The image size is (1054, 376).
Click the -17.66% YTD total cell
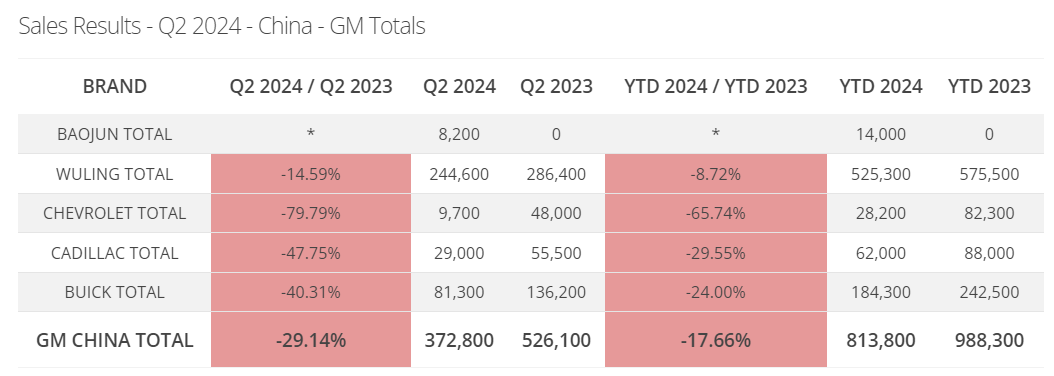coord(716,340)
